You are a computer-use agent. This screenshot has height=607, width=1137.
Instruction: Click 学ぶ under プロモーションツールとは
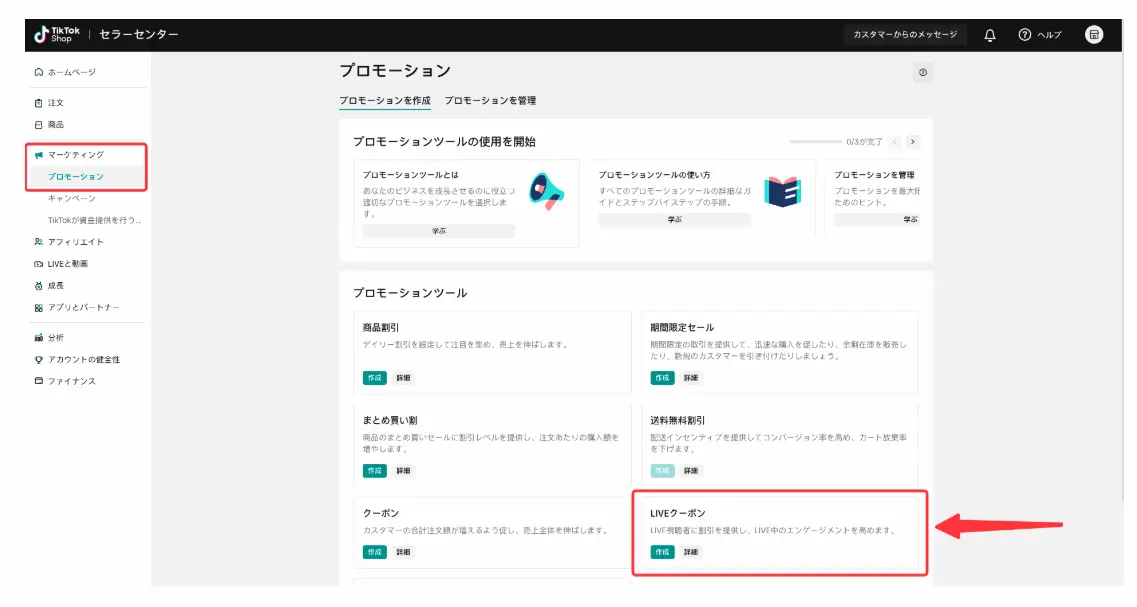439,231
